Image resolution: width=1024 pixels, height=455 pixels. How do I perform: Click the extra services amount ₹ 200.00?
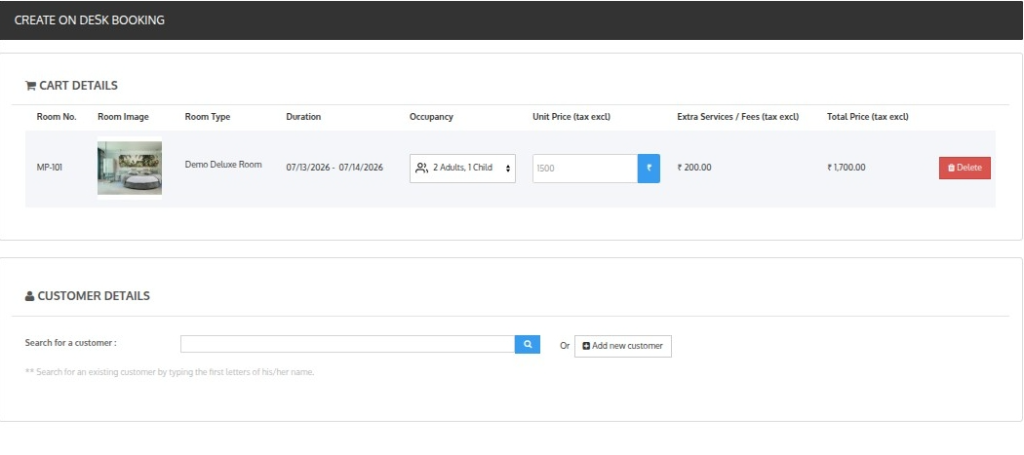click(x=694, y=168)
